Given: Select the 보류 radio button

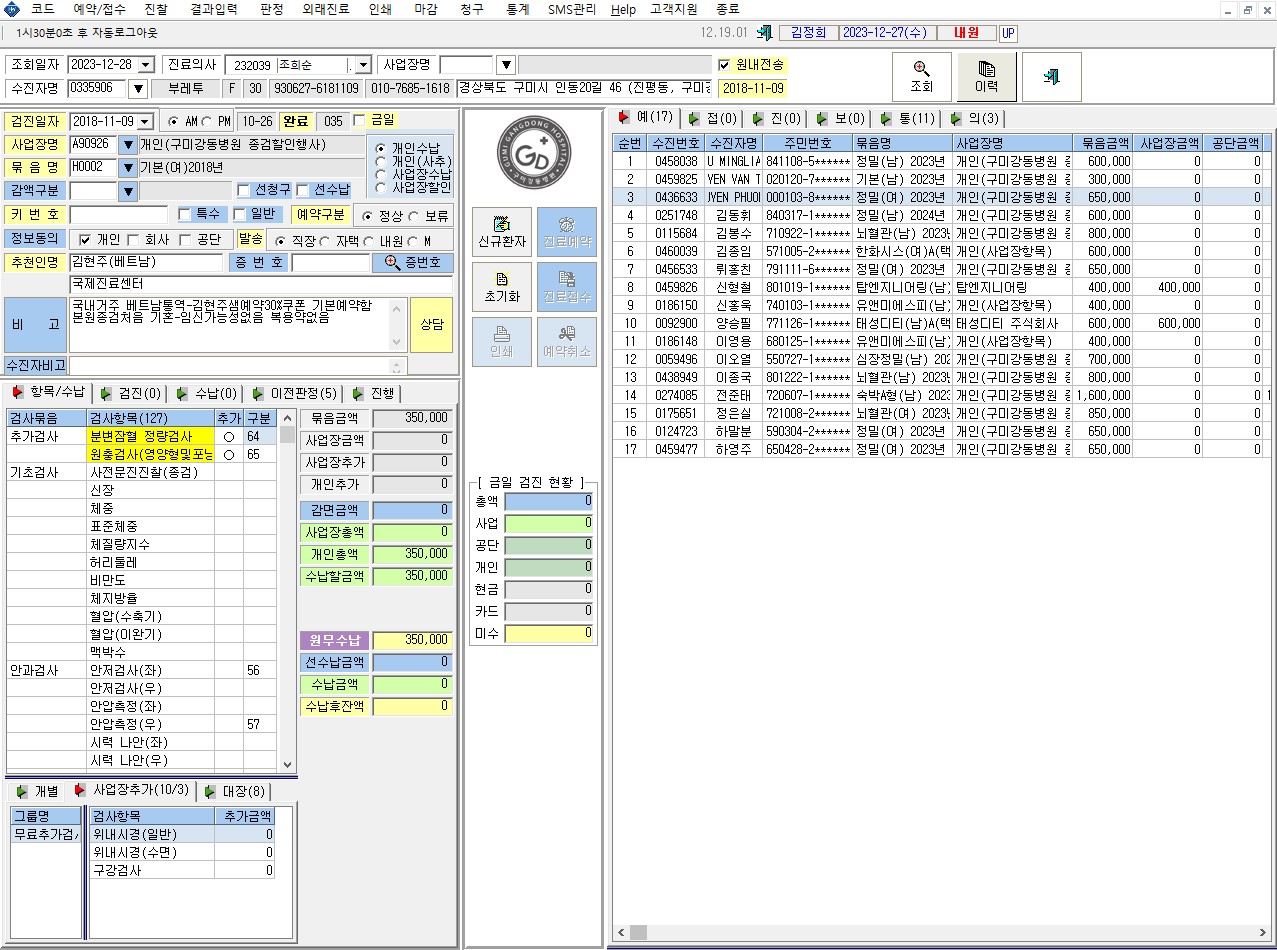Looking at the screenshot, I should click(x=415, y=216).
